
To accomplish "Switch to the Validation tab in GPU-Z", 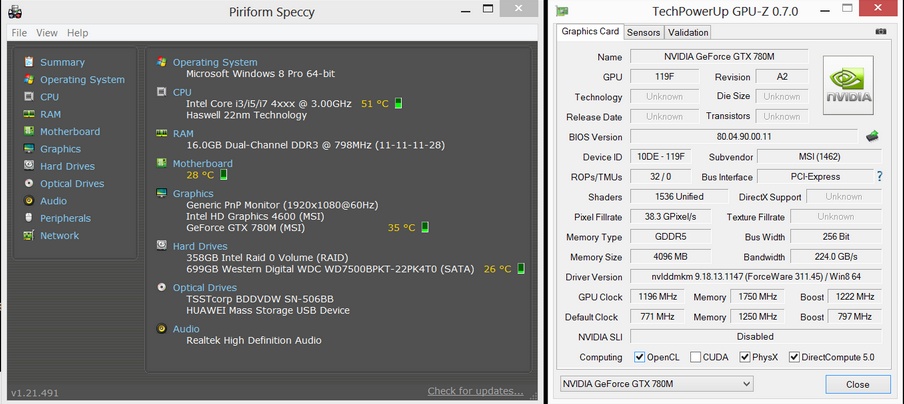I will point(688,32).
